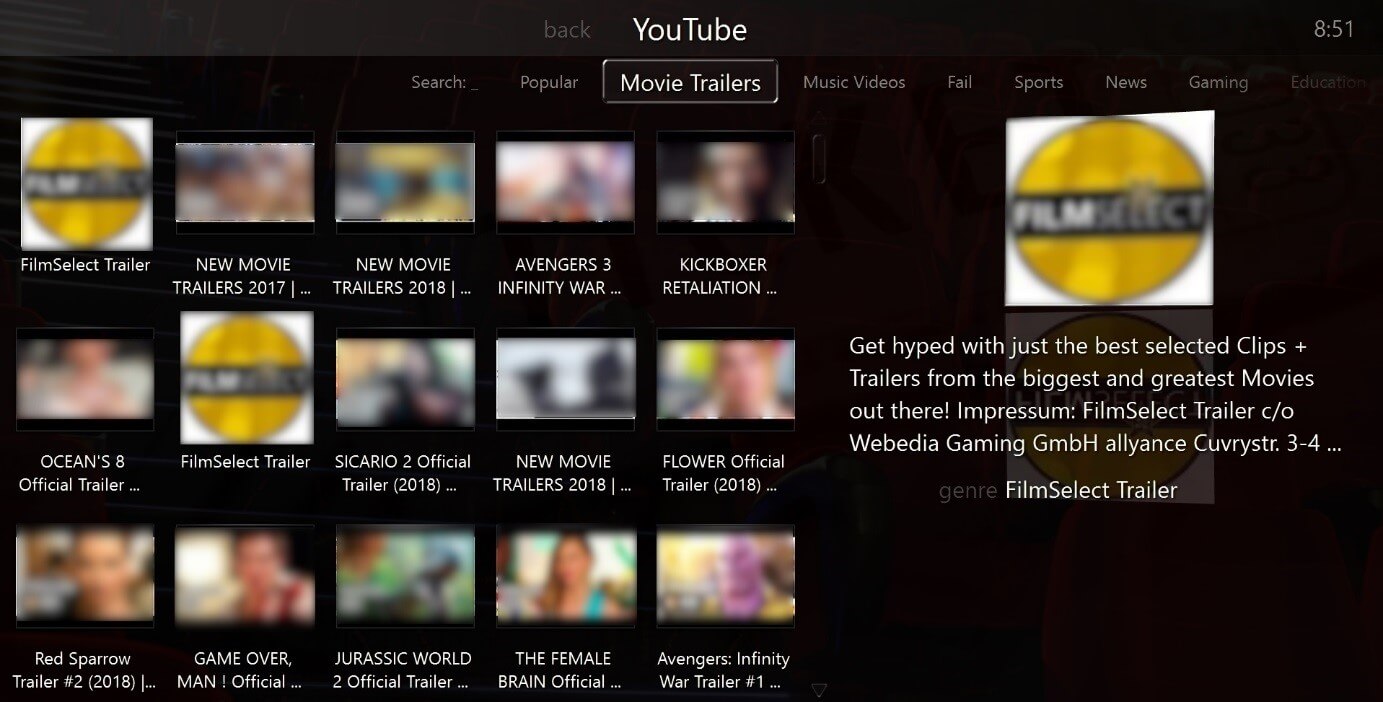Switch to the Popular tab

549,82
